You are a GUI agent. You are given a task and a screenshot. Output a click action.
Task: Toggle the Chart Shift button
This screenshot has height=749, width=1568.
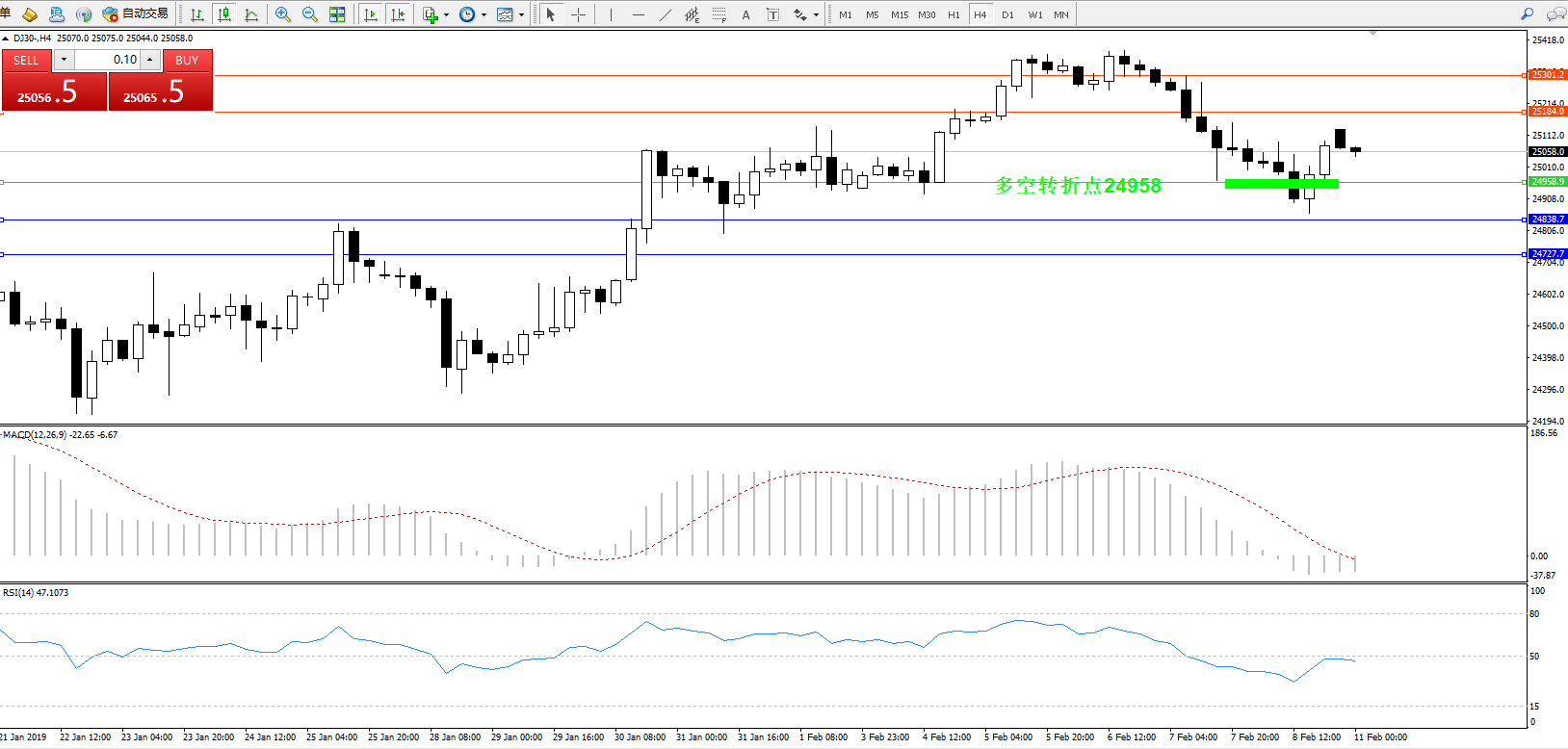click(398, 14)
